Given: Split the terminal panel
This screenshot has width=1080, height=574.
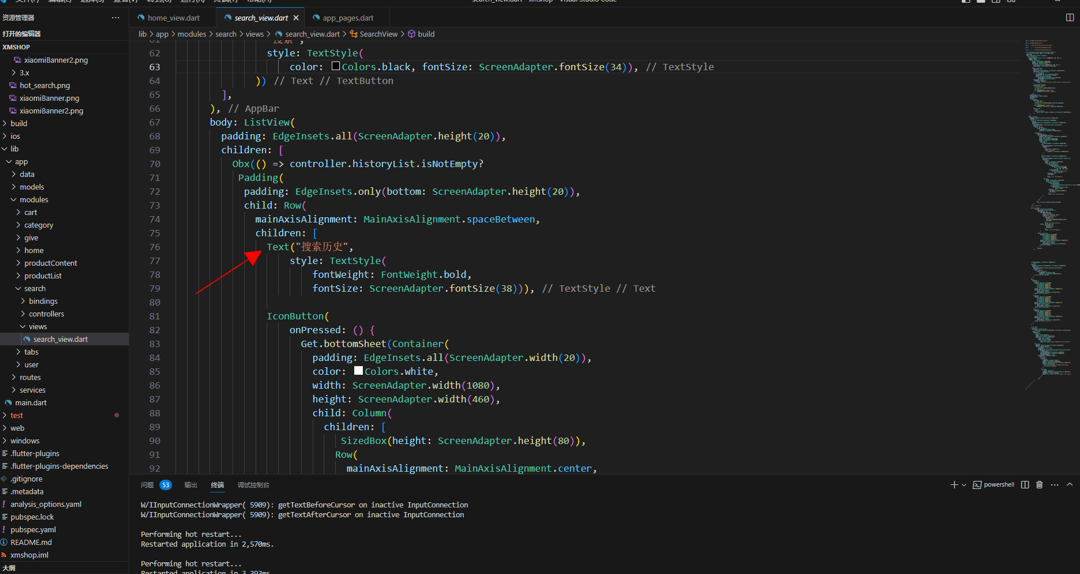Looking at the screenshot, I should tap(1025, 485).
